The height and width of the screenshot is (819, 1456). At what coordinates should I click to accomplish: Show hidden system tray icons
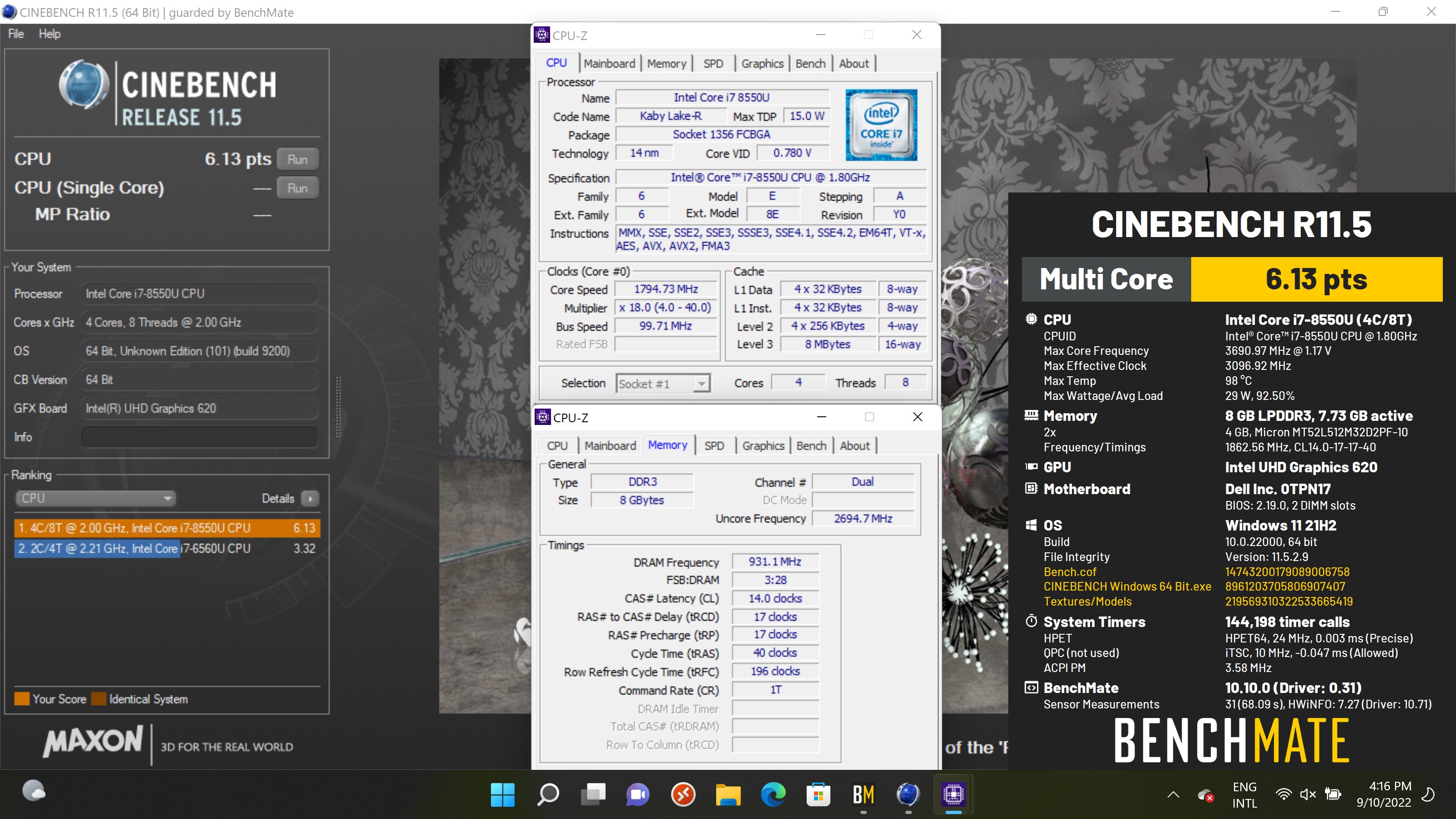[x=1173, y=795]
